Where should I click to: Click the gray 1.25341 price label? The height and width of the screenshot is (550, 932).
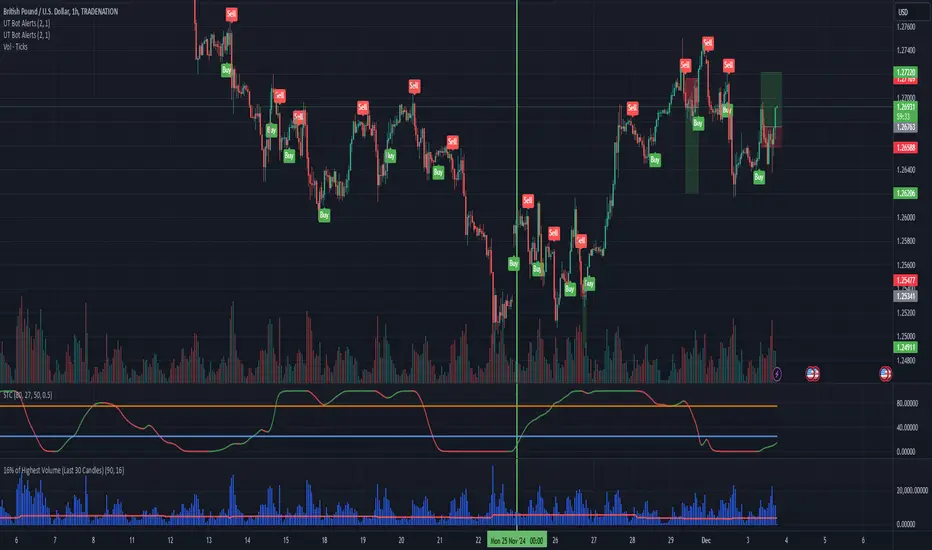(905, 296)
